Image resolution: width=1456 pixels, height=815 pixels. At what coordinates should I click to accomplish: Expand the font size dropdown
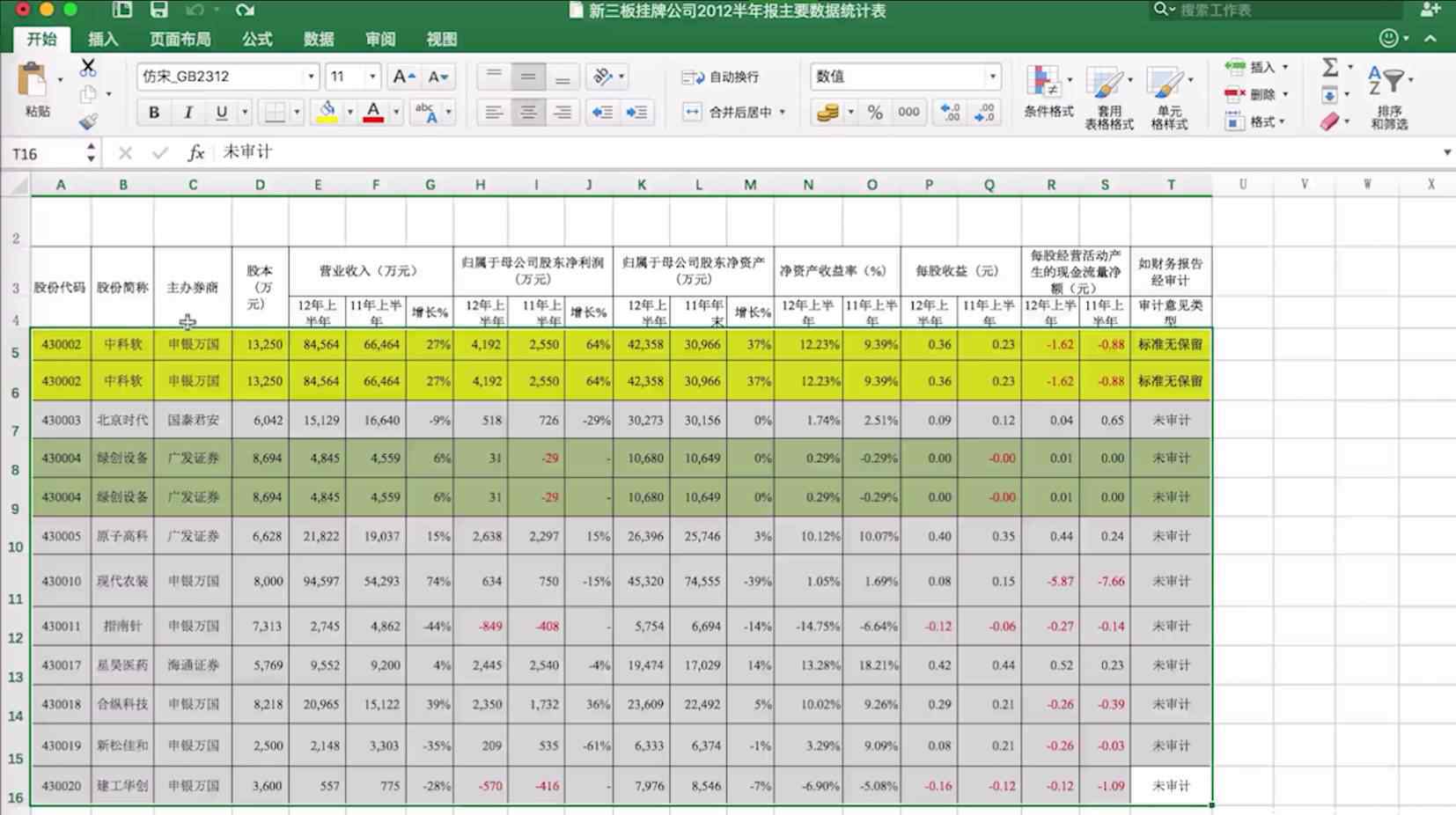click(372, 77)
